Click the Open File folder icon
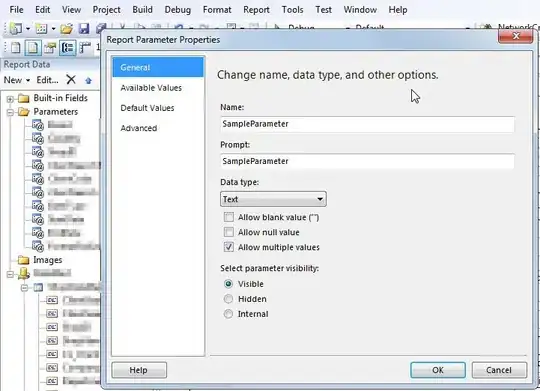 66,29
